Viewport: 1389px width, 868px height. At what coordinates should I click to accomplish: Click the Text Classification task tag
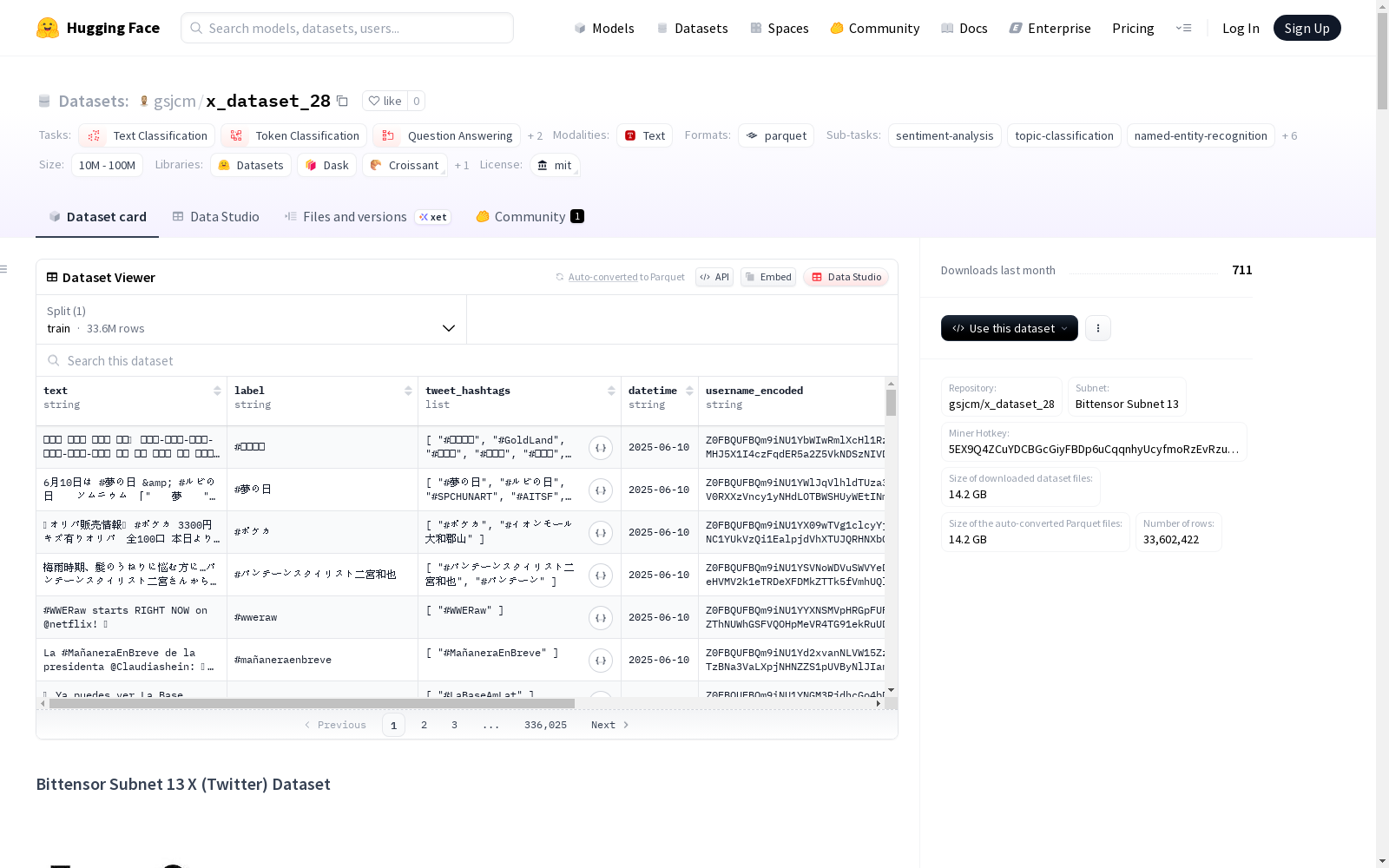pos(147,135)
